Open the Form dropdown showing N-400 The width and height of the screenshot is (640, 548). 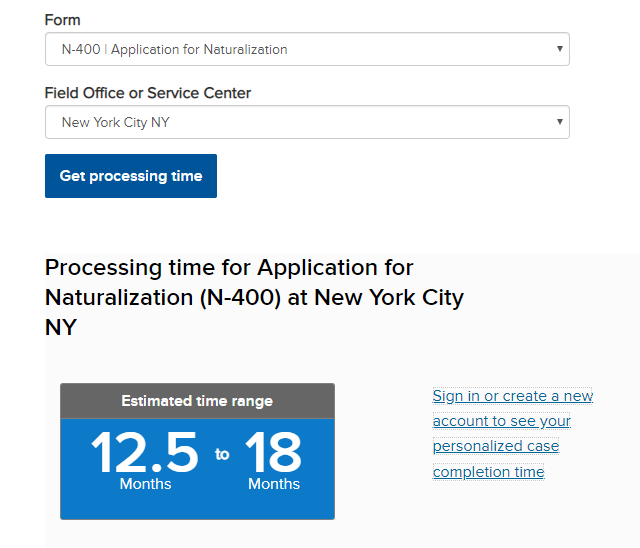(x=307, y=49)
